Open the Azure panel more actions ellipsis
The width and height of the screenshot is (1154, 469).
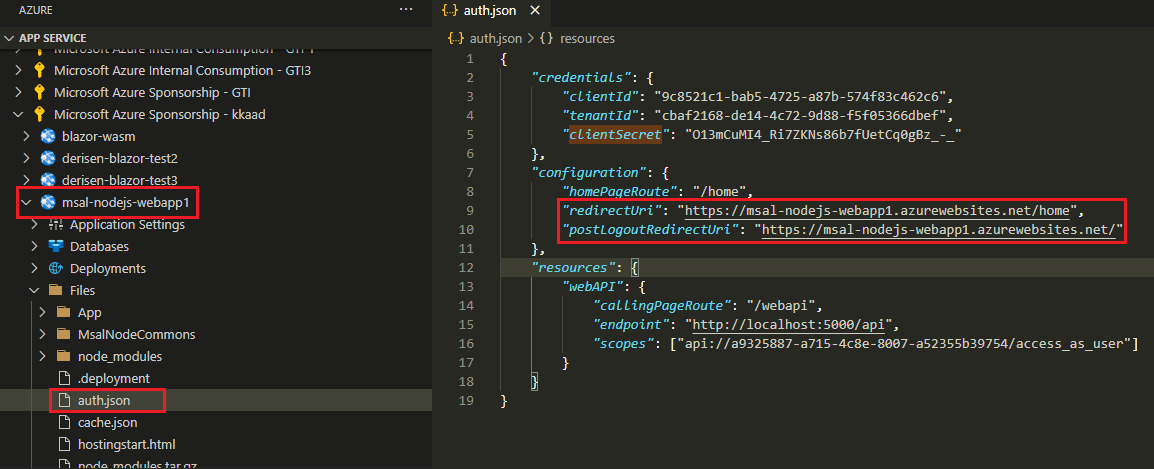coord(406,10)
